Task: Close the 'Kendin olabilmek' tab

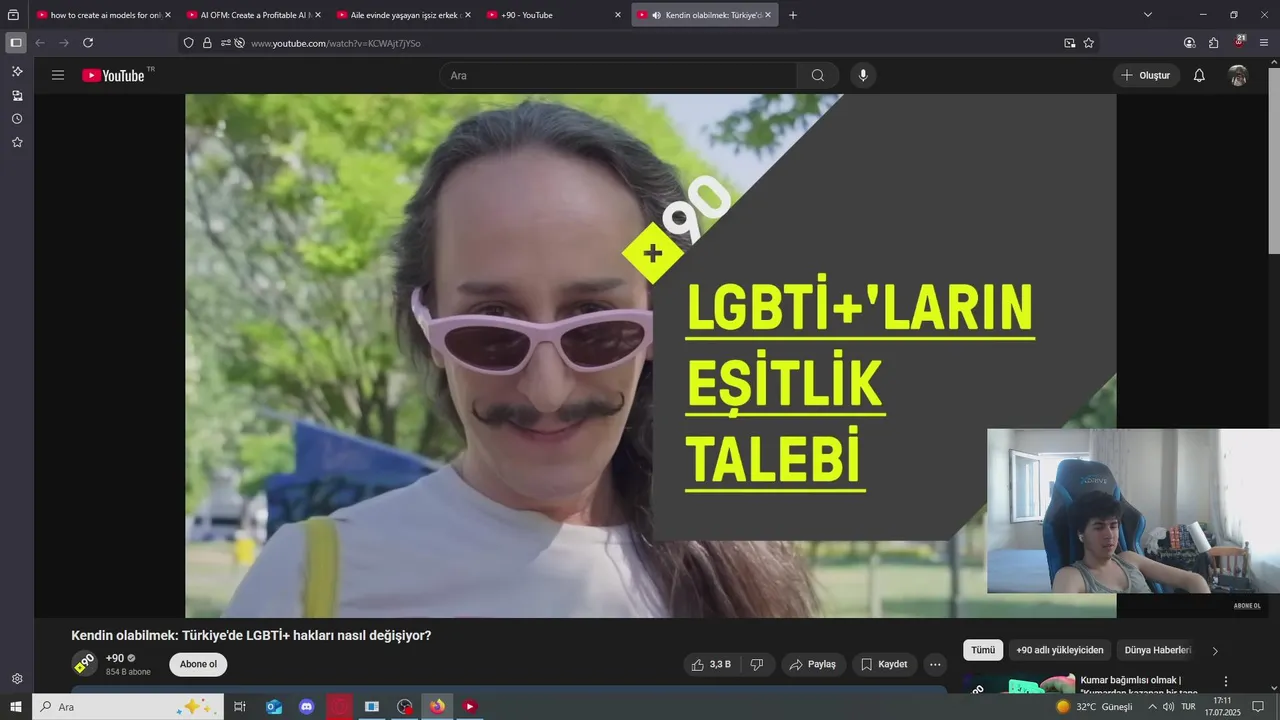Action: coord(767,15)
